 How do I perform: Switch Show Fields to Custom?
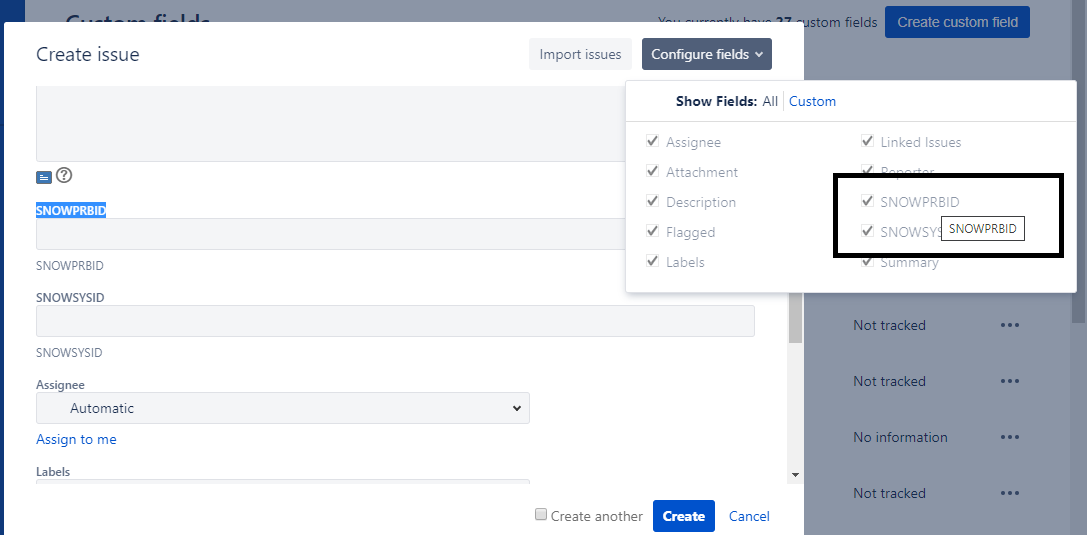(x=812, y=101)
